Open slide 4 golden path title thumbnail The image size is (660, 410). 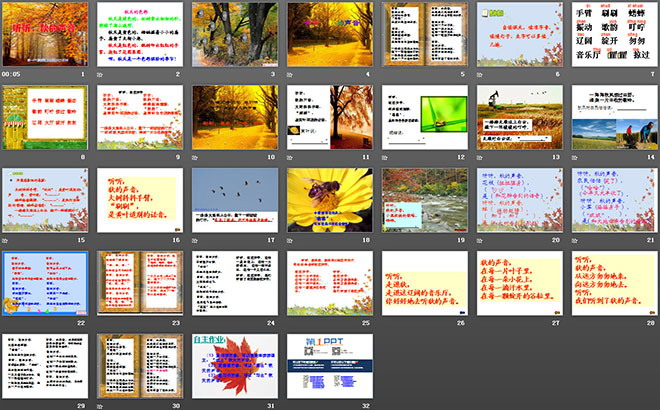[330, 34]
